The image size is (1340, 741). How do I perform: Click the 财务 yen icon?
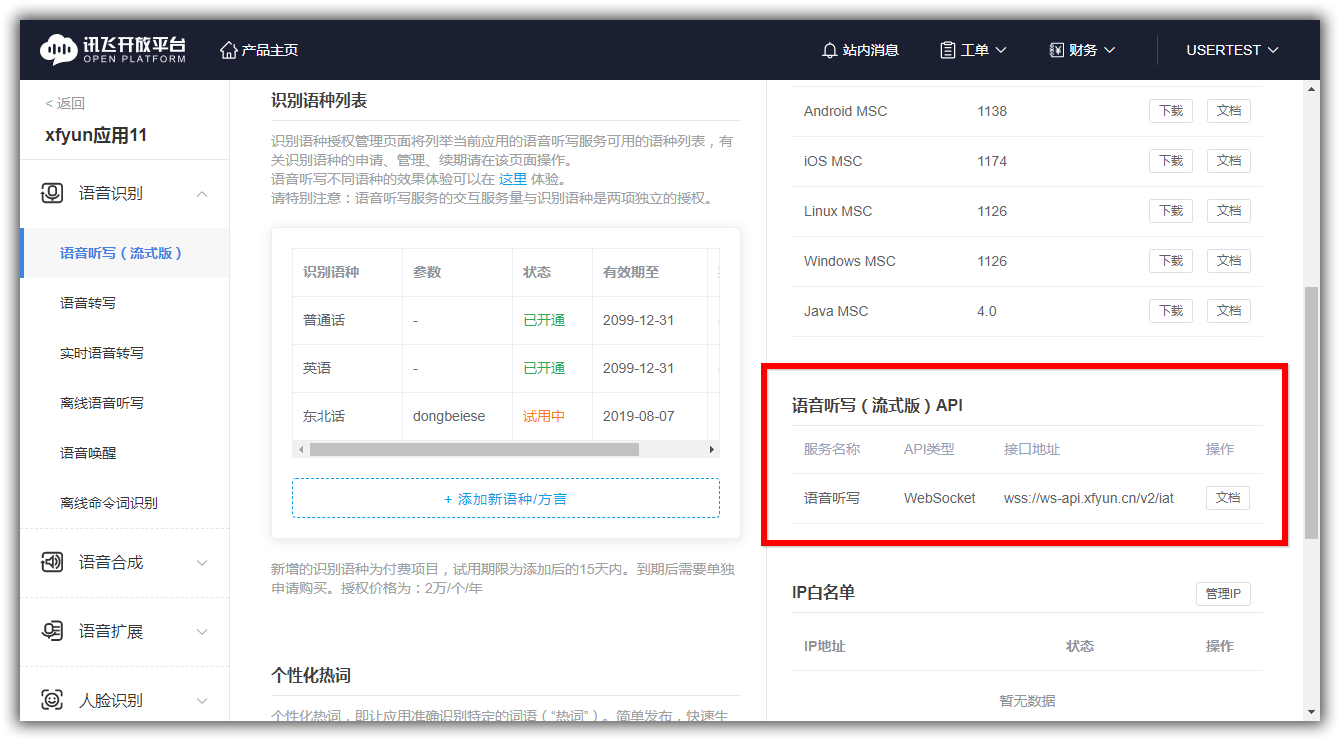[x=1056, y=50]
